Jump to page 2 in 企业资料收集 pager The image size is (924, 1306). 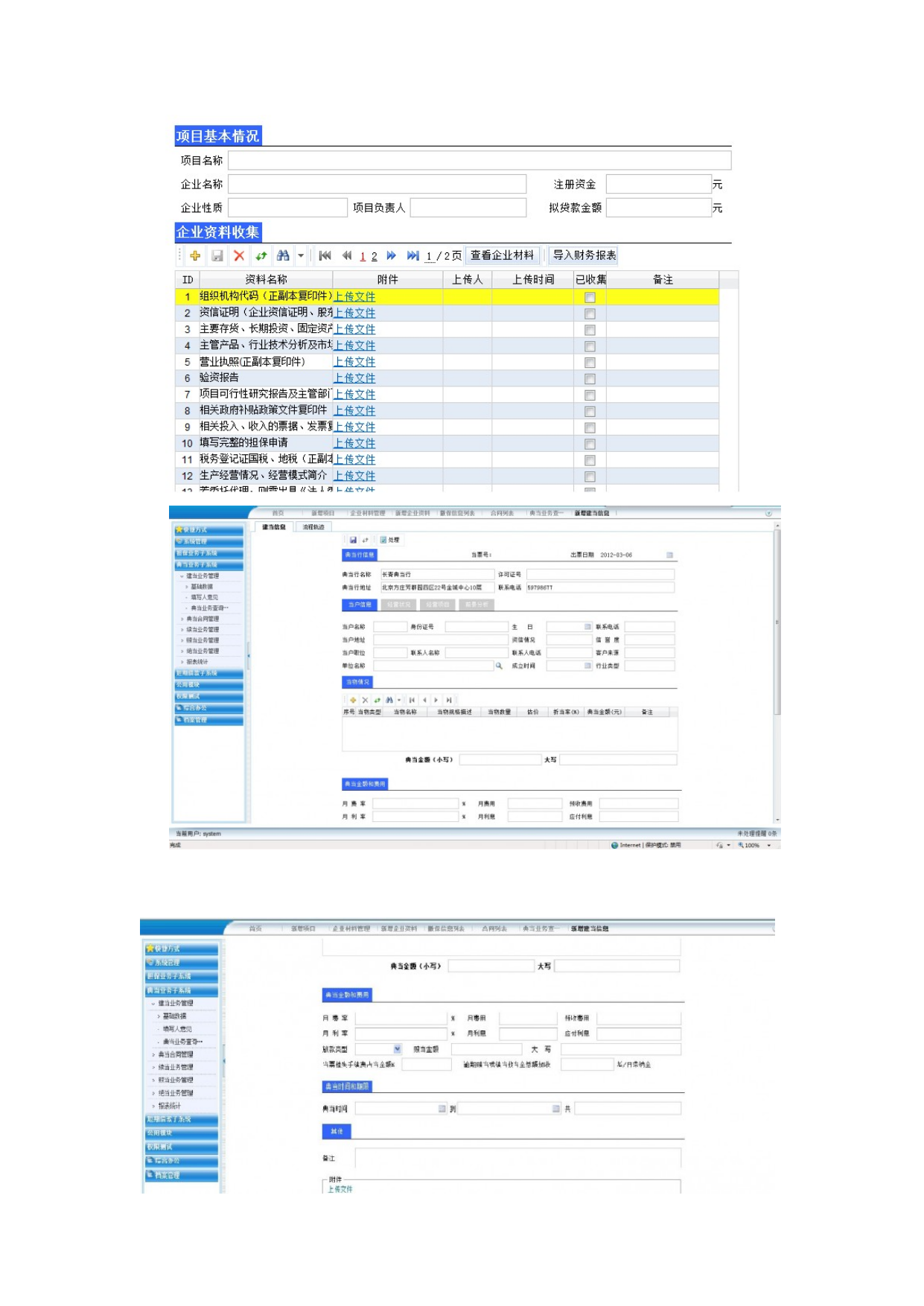(x=374, y=256)
